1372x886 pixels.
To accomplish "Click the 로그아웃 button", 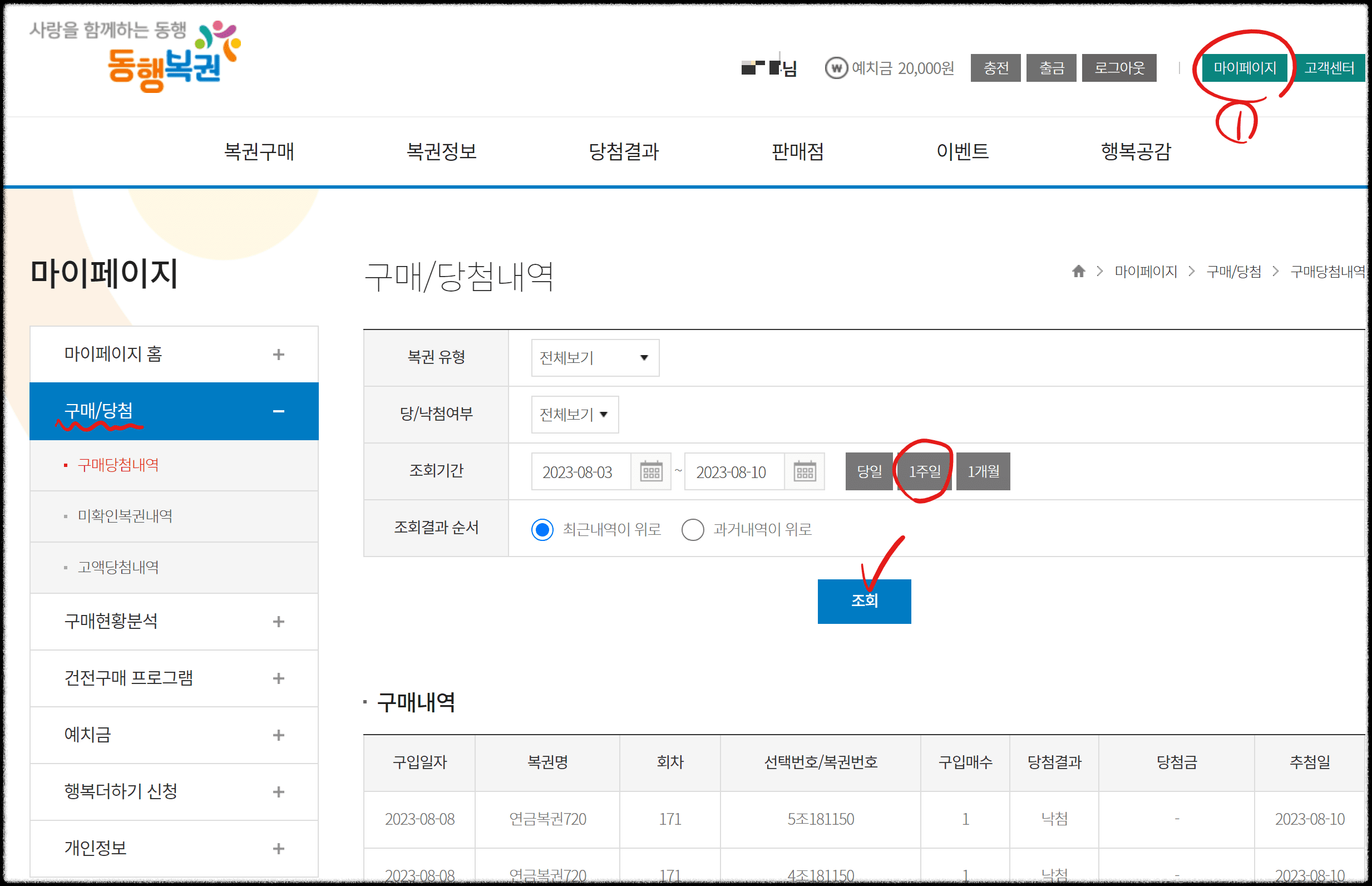I will tap(1119, 68).
